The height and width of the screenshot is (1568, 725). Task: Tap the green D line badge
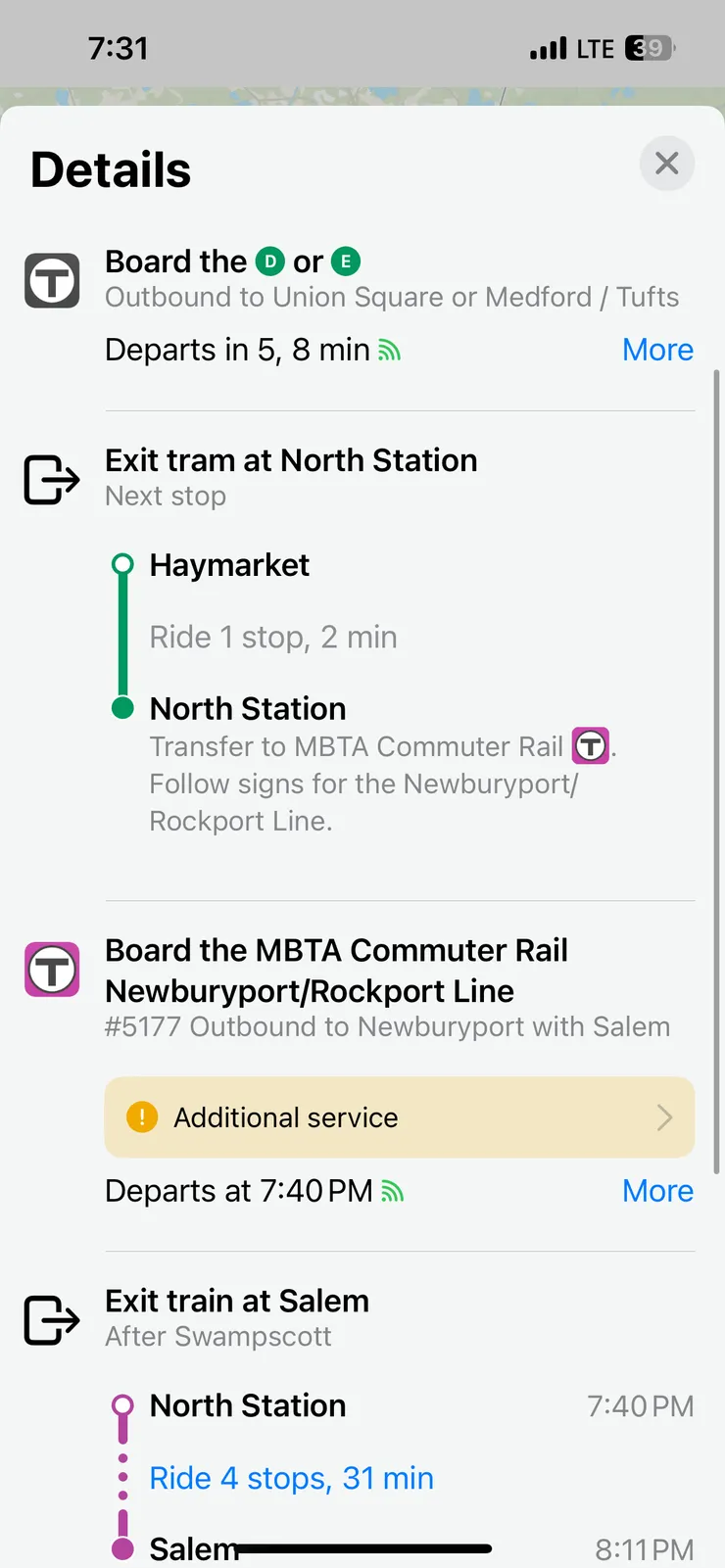pyautogui.click(x=270, y=261)
